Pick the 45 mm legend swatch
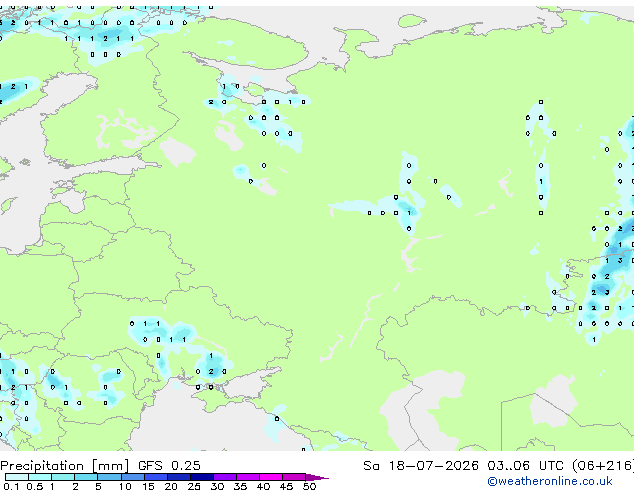This screenshot has width=634, height=490. pos(294,477)
